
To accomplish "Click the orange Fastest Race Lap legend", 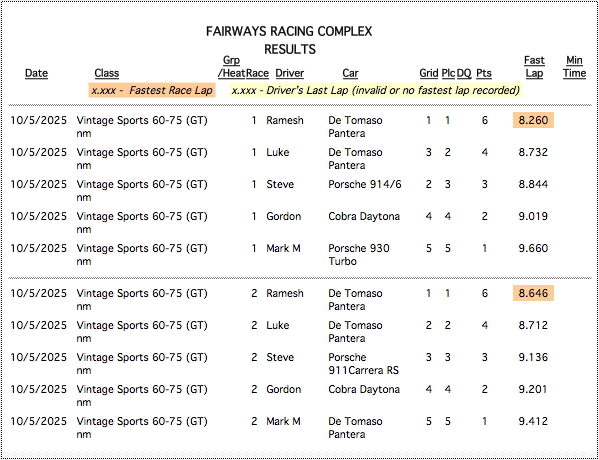I will (x=152, y=91).
